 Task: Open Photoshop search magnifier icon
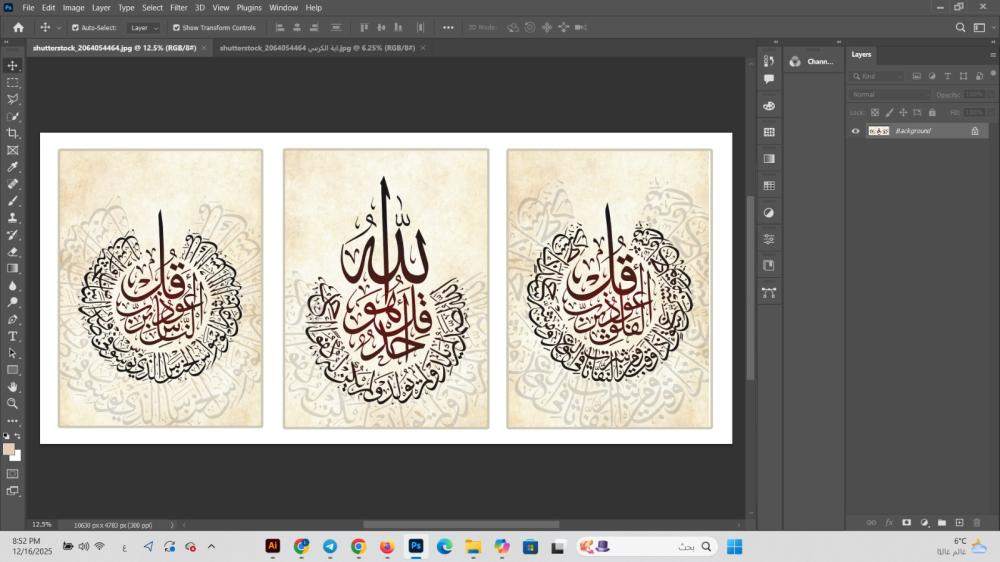tap(960, 28)
